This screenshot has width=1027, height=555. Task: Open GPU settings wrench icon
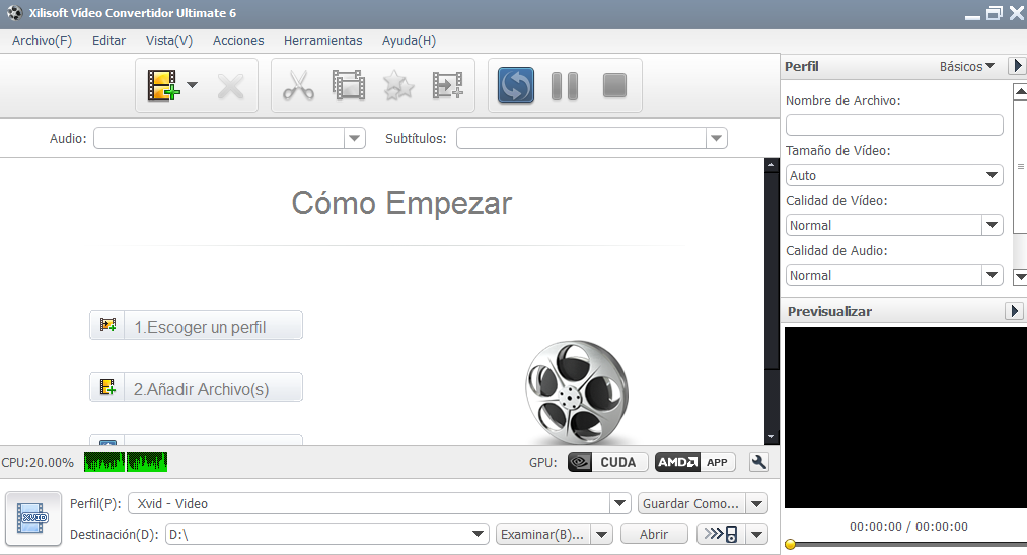758,462
